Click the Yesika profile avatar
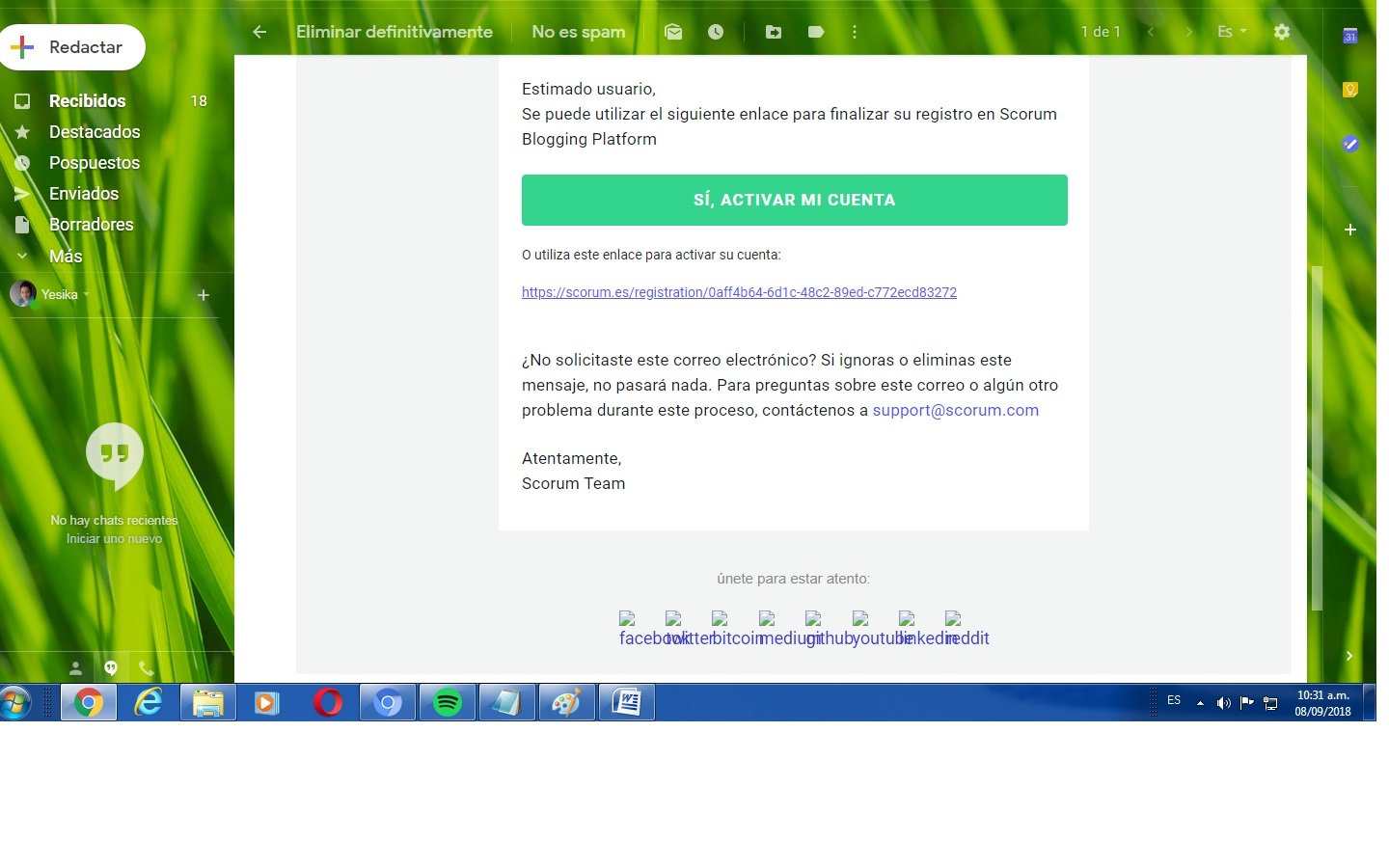Screen dimensions: 1389x868 pos(23,294)
